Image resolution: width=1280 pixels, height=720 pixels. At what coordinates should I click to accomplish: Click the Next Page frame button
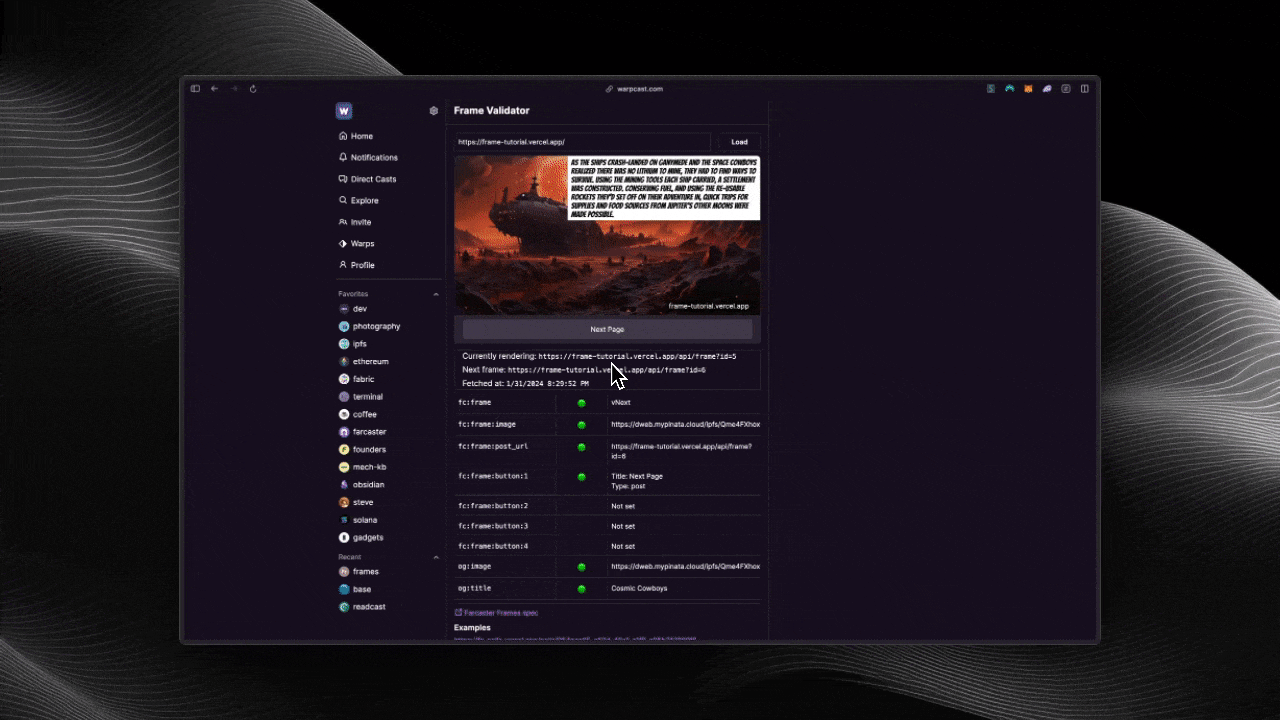coord(607,329)
